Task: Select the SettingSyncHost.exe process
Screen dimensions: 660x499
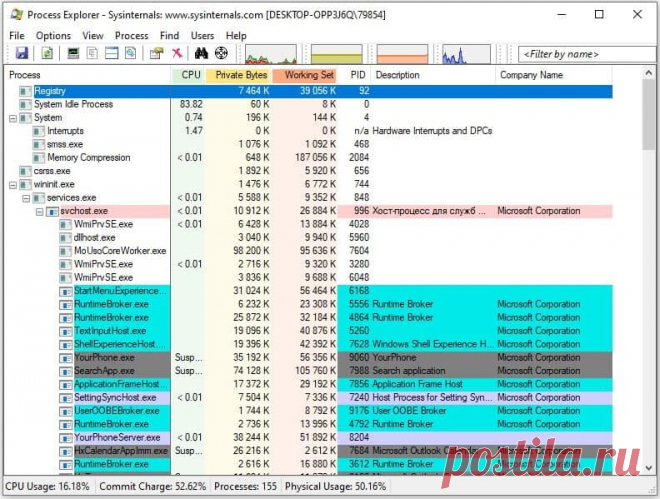Action: [308, 398]
